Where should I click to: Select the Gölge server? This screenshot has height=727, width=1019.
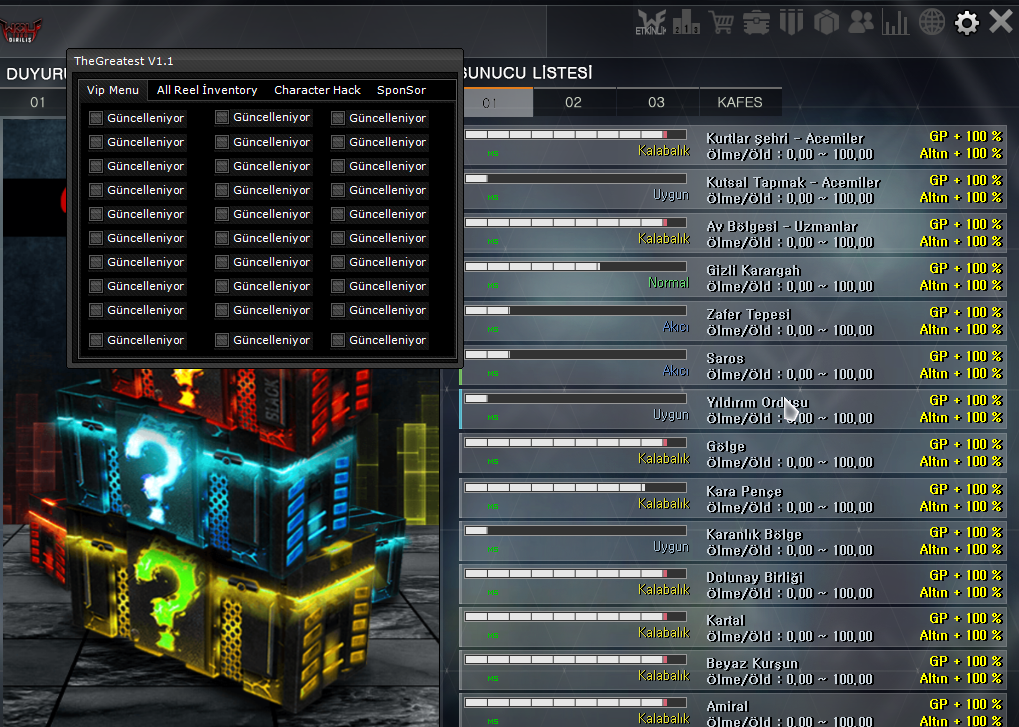(x=734, y=454)
